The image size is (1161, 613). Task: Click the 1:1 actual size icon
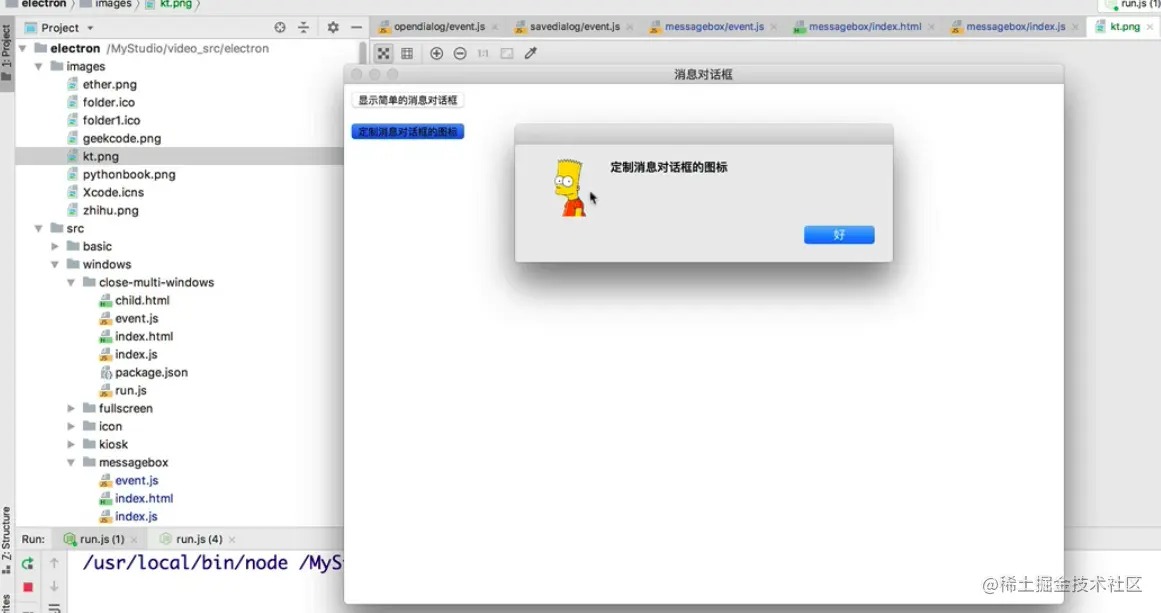pos(483,53)
